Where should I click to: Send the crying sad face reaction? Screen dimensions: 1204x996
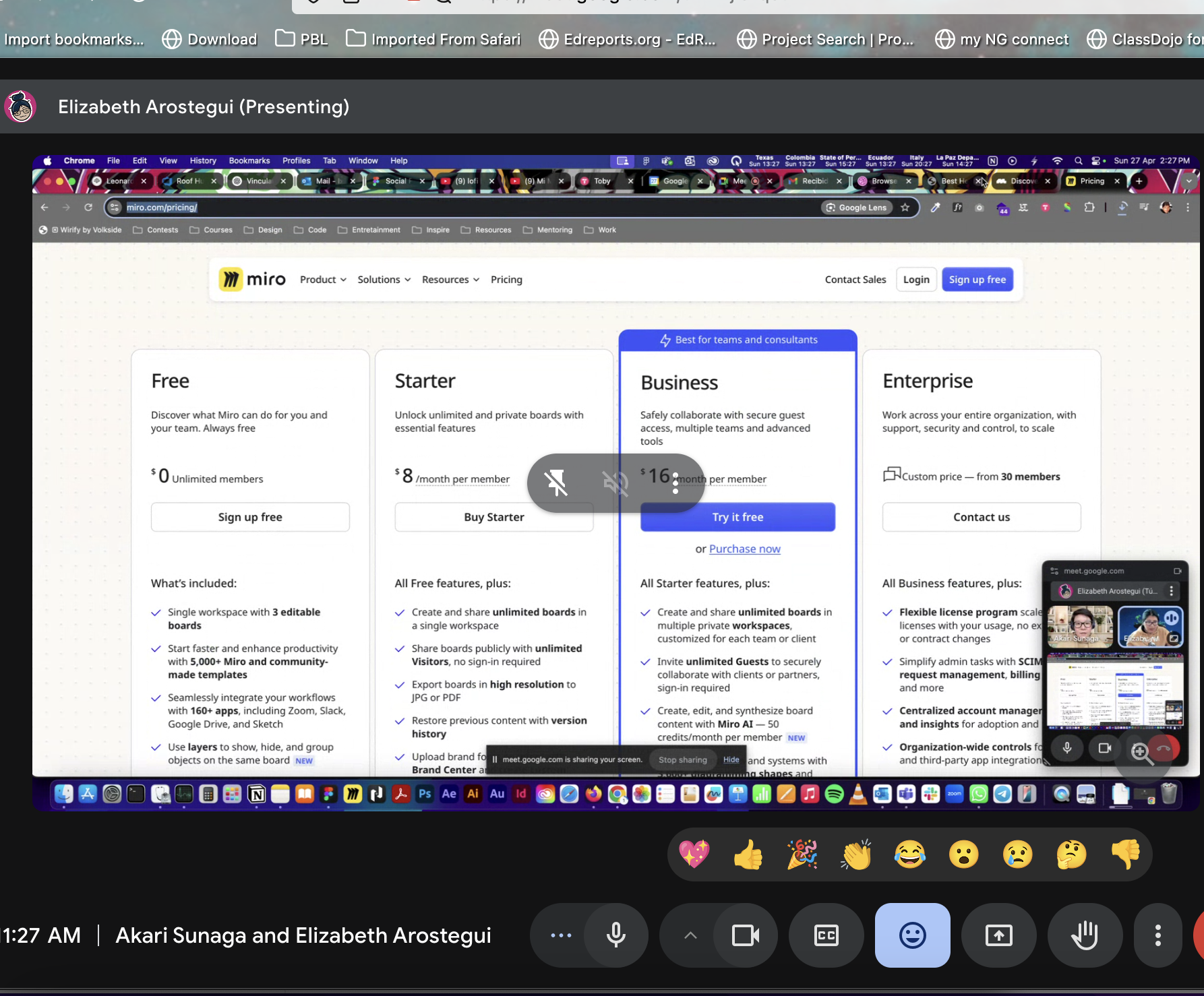[1018, 854]
